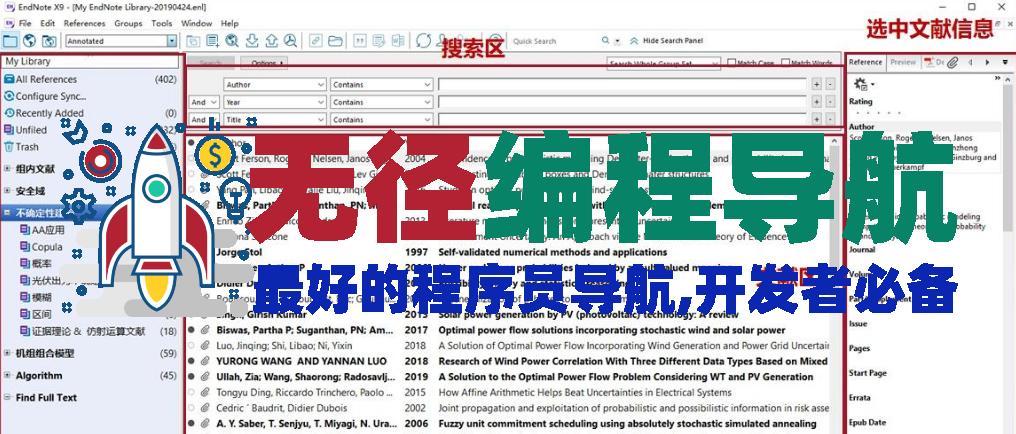Click the Open File folder toolbar icon
Screen dimensions: 1016x434
tap(334, 41)
